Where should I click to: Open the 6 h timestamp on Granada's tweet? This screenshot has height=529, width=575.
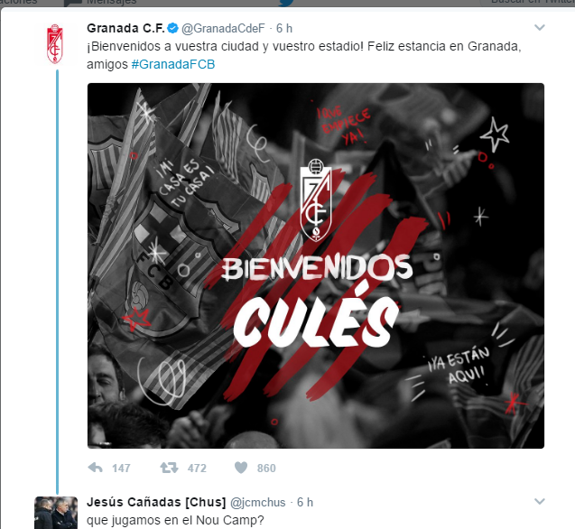click(x=284, y=28)
